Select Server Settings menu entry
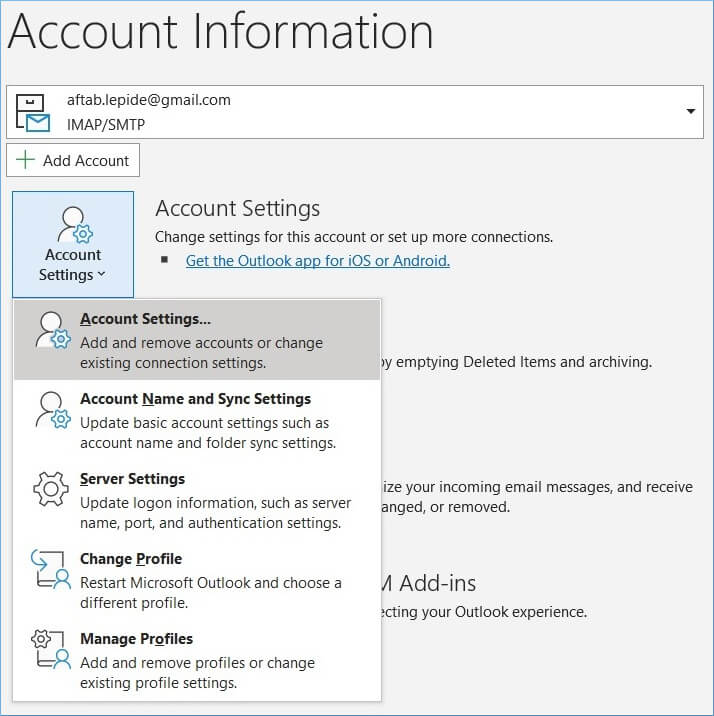 (x=197, y=500)
